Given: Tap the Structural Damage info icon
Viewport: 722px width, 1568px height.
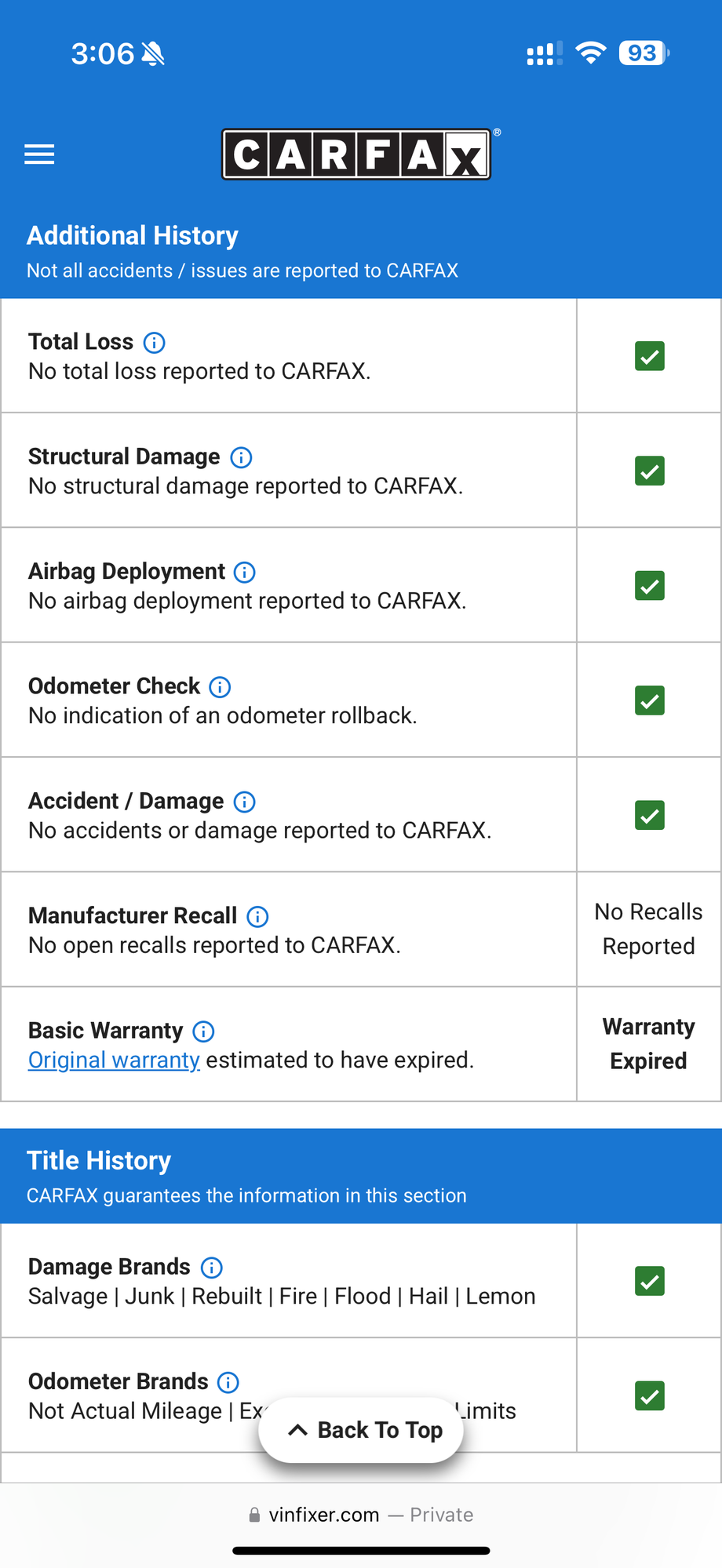Looking at the screenshot, I should point(241,457).
